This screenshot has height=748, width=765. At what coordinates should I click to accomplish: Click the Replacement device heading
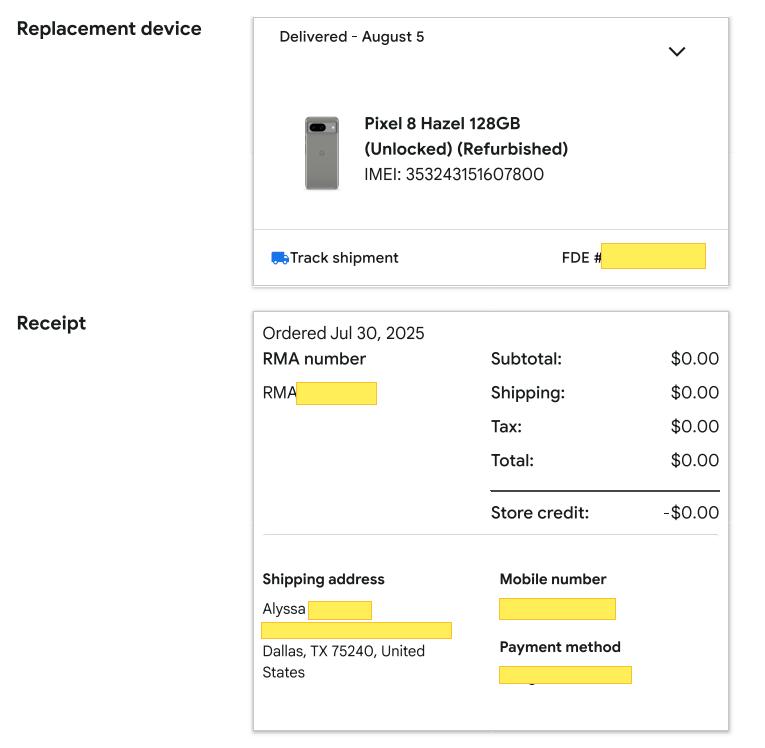coord(109,28)
